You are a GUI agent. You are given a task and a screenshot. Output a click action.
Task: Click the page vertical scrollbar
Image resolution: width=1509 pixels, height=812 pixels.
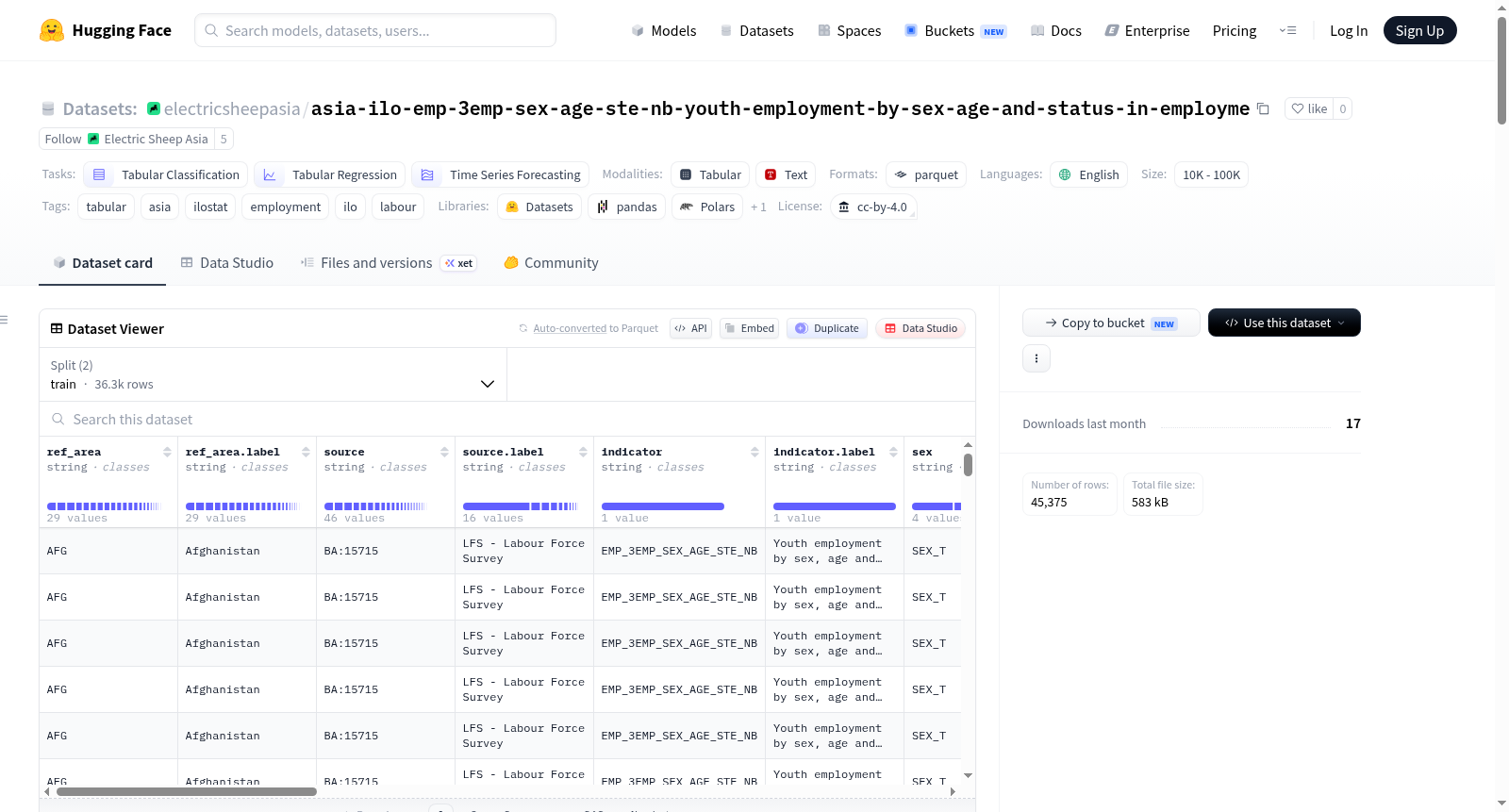(x=1501, y=70)
